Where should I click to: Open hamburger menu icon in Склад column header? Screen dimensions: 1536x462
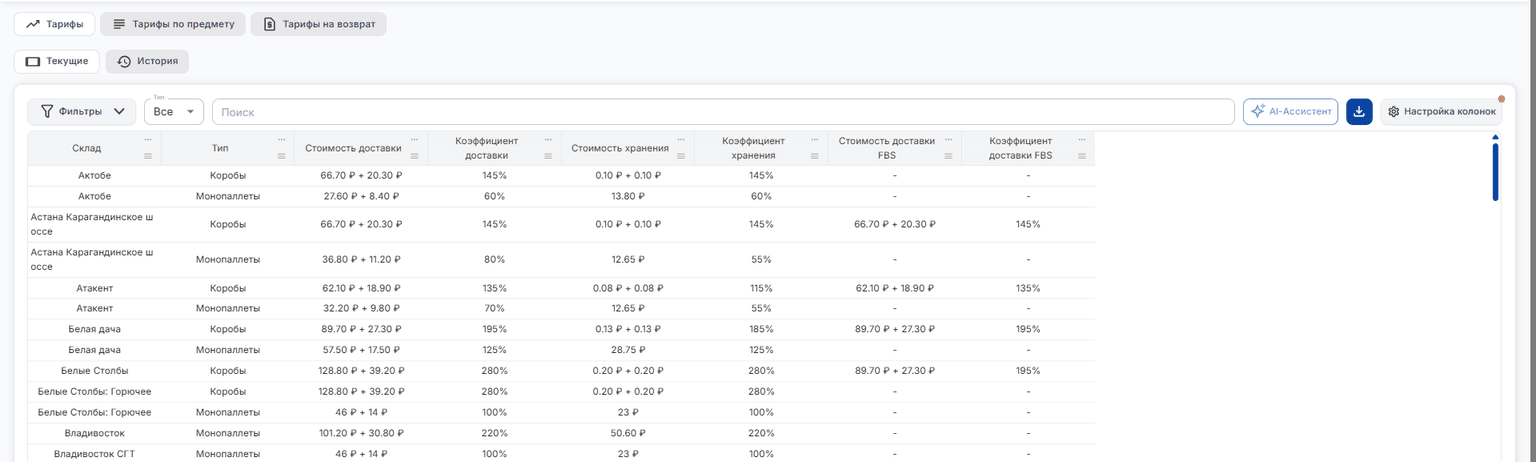148,156
